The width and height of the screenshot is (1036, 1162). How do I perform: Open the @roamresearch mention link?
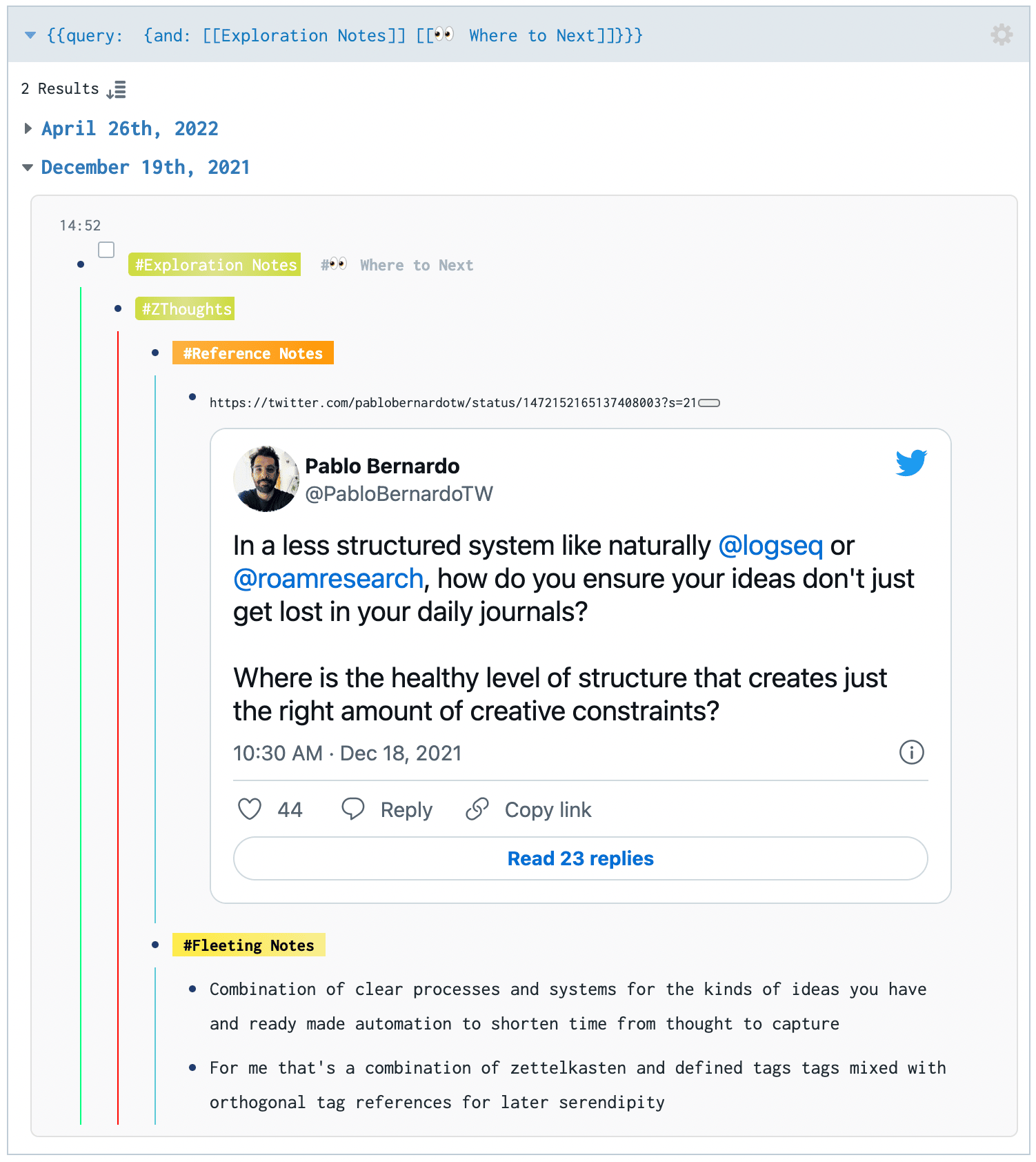coord(328,578)
